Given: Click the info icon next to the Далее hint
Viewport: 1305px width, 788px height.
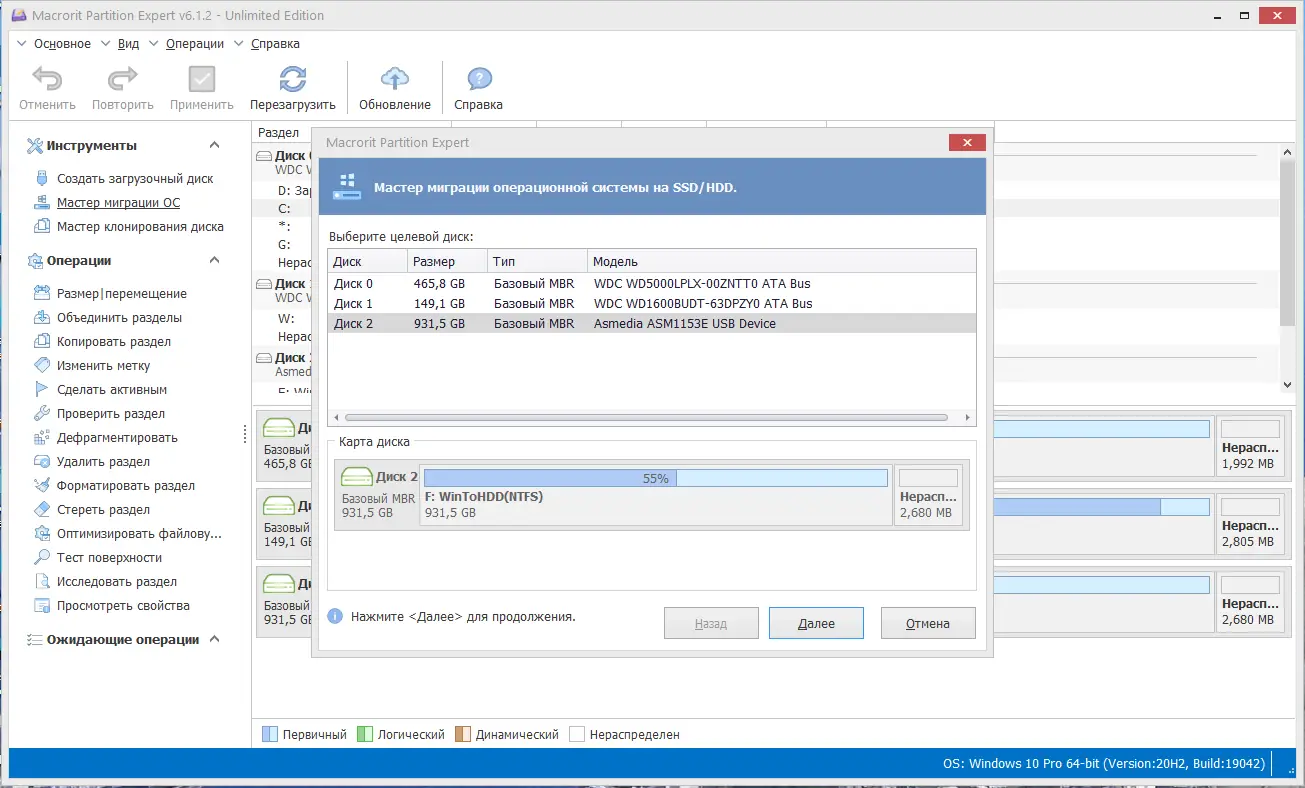Looking at the screenshot, I should point(336,617).
